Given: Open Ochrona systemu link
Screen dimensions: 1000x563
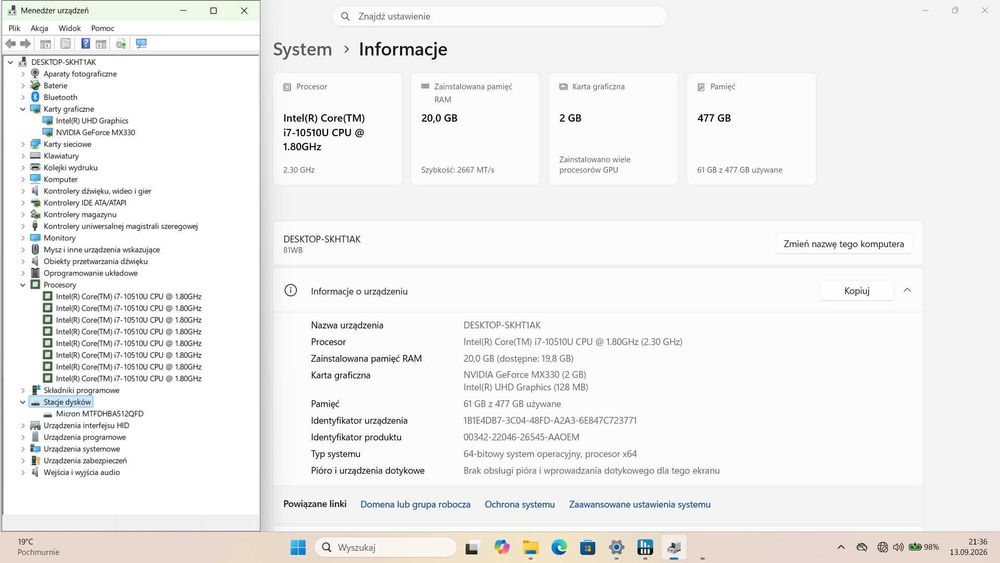Looking at the screenshot, I should click(x=520, y=504).
